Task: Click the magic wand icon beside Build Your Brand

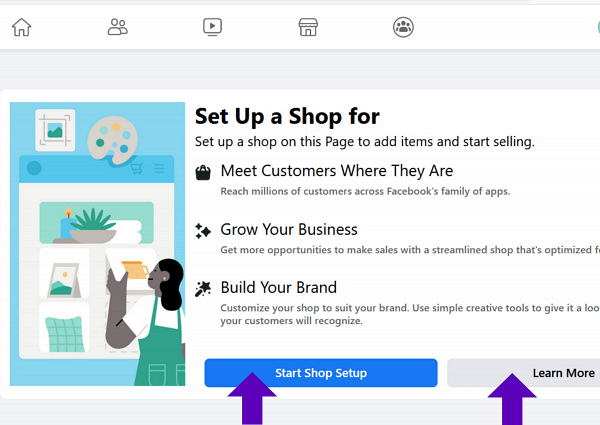Action: pyautogui.click(x=204, y=288)
